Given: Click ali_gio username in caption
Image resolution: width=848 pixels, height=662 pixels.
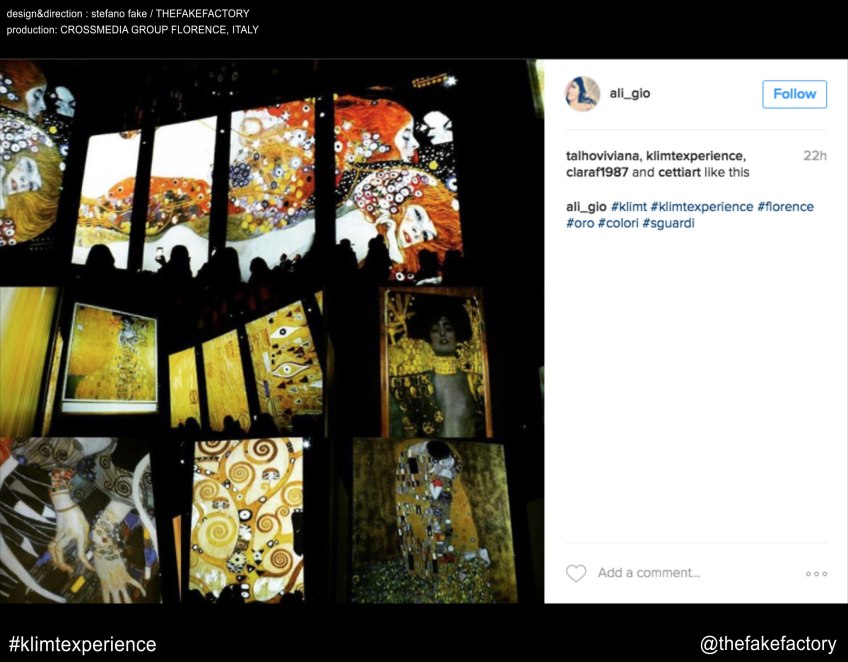Looking at the screenshot, I should point(586,207).
